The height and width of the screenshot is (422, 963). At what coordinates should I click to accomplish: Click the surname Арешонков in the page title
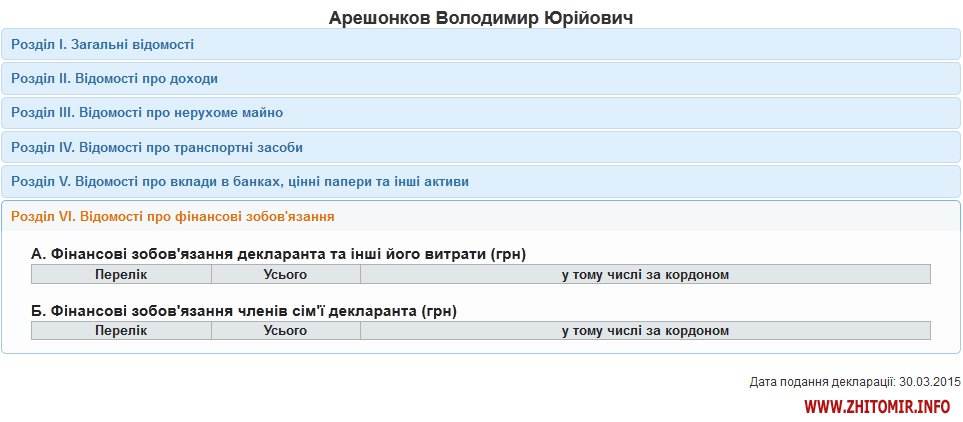pyautogui.click(x=381, y=18)
